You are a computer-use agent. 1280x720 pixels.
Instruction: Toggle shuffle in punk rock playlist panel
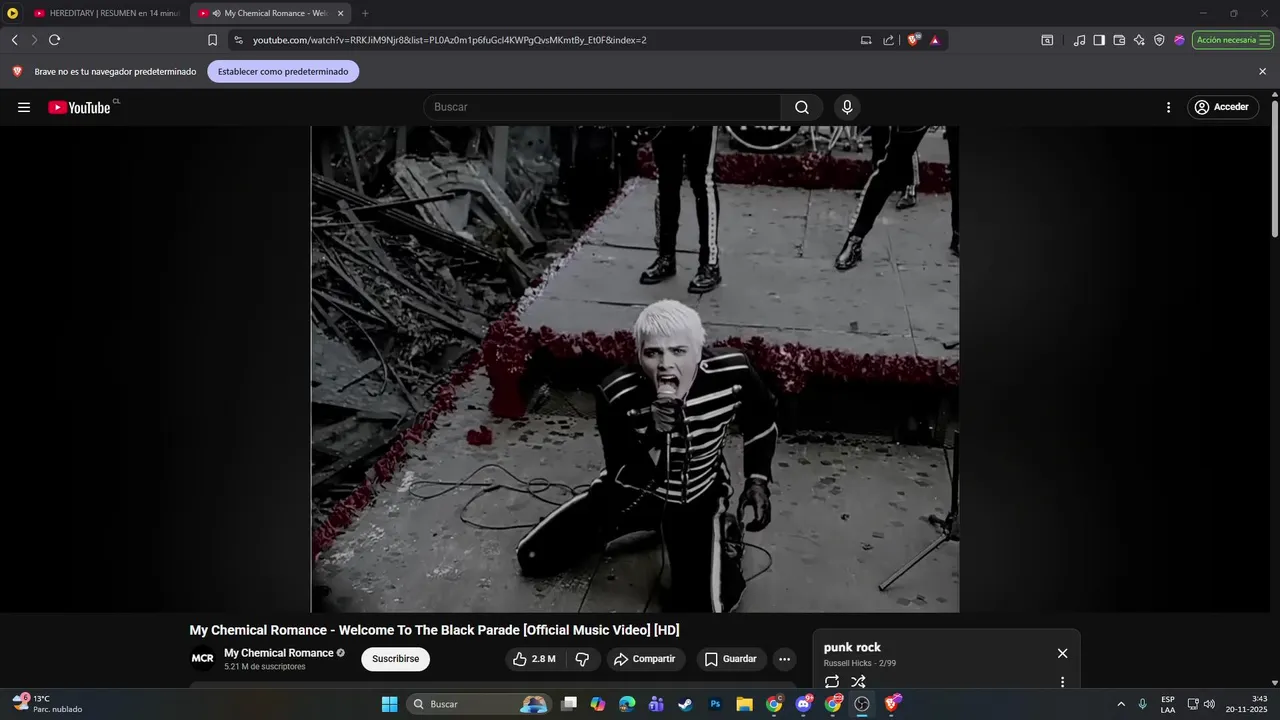click(x=858, y=682)
